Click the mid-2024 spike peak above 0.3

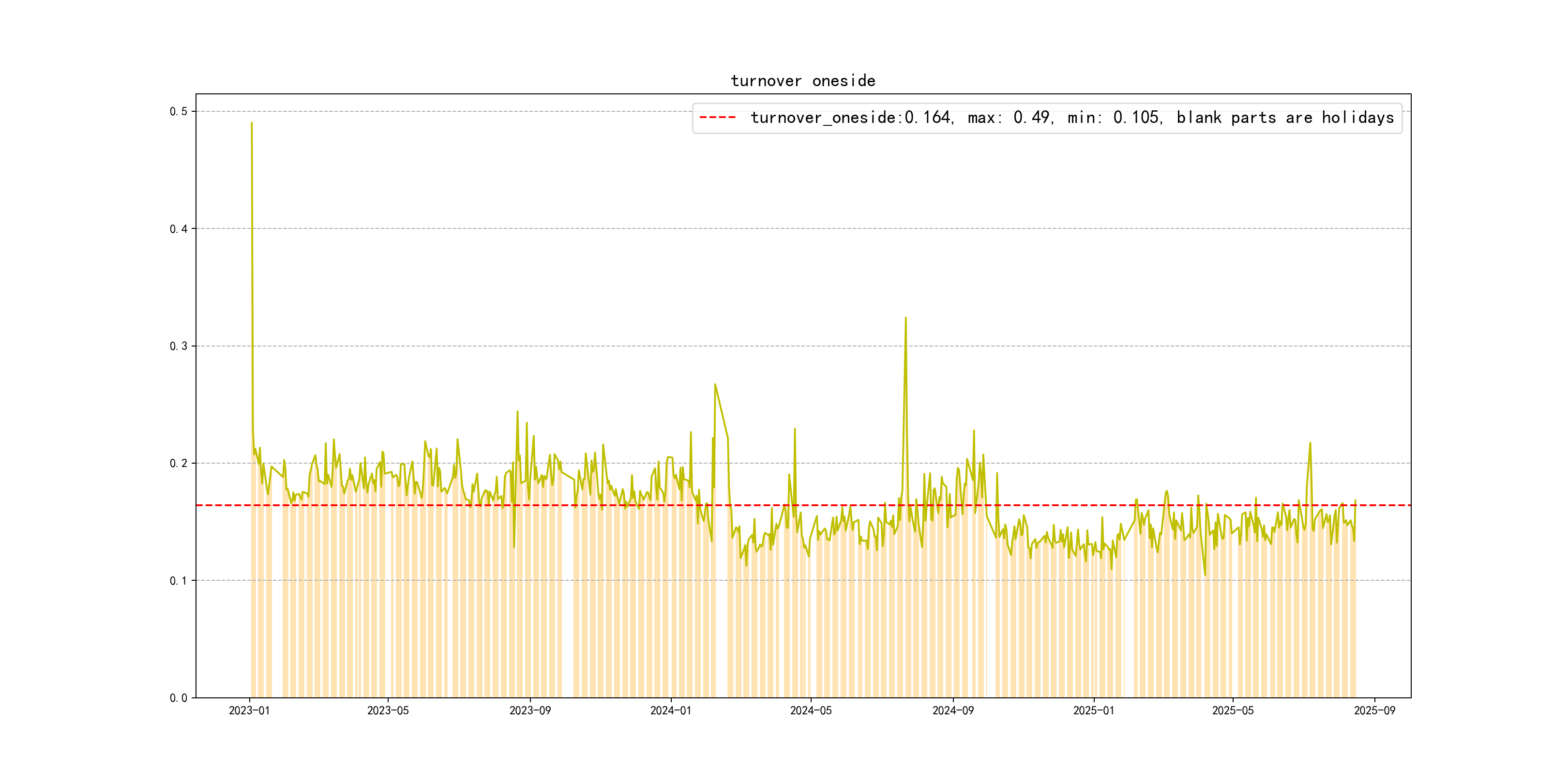[x=905, y=318]
